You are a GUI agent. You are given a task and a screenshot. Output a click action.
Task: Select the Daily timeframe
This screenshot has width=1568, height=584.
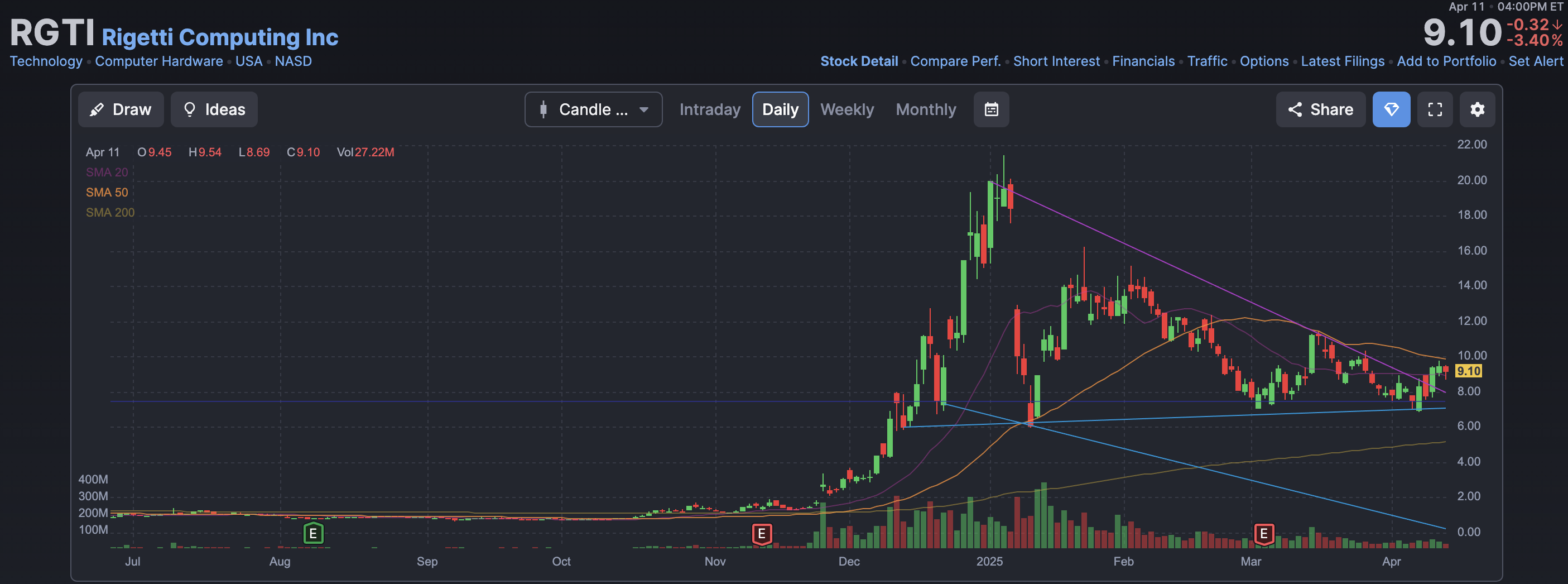(780, 109)
